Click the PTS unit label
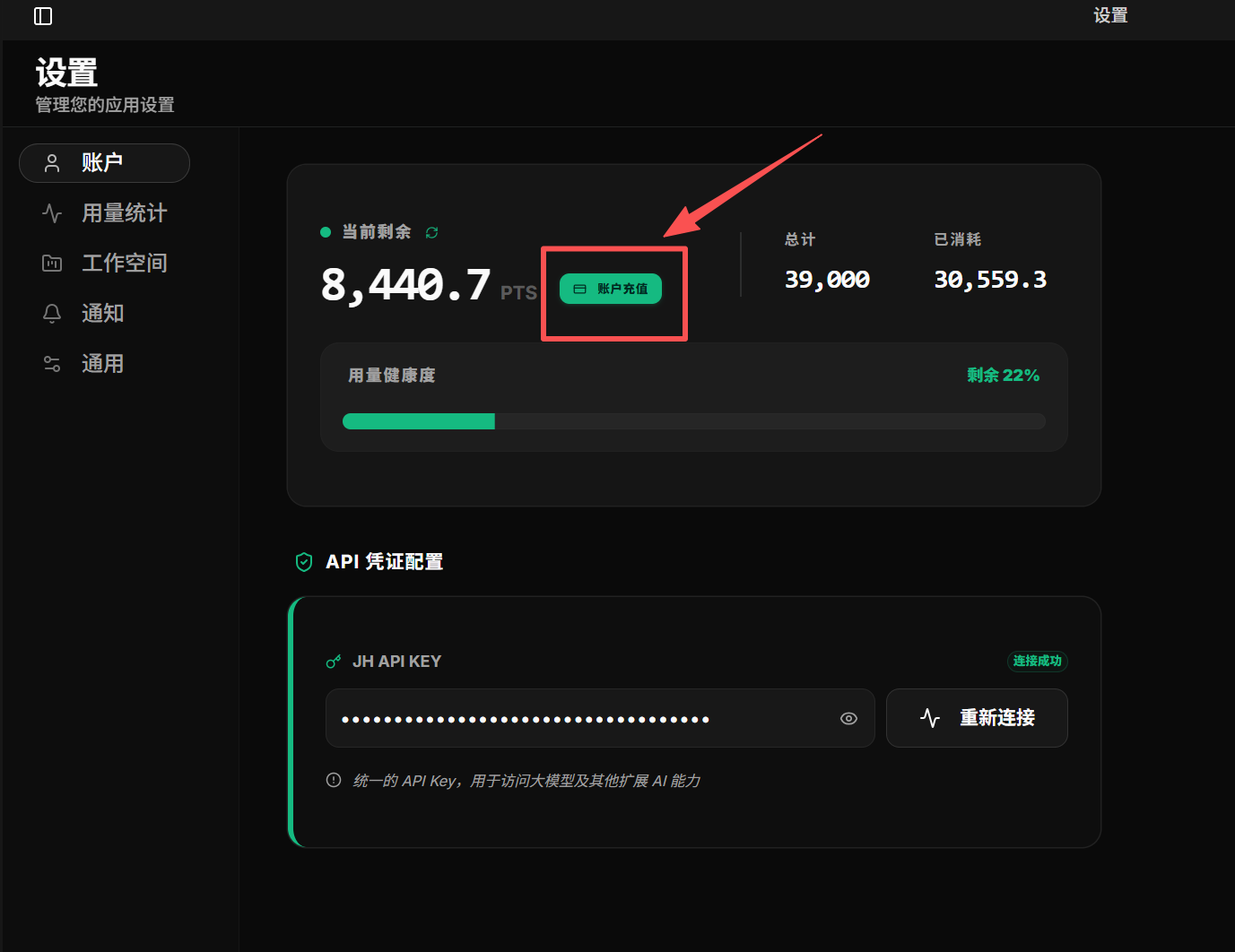Screen dimensions: 1235x952 518,293
